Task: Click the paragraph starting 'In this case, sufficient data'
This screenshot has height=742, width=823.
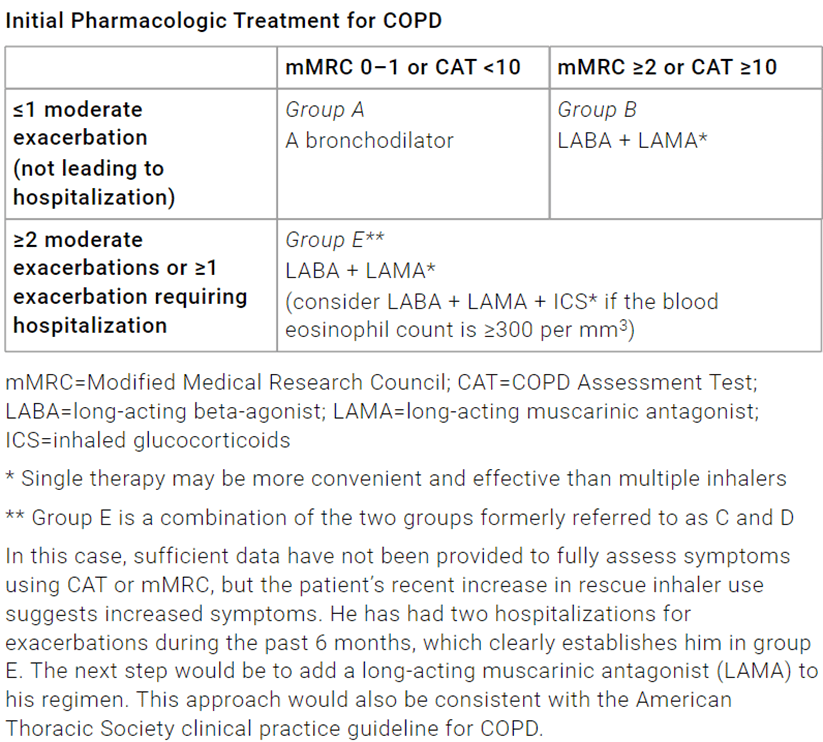Action: tap(412, 642)
